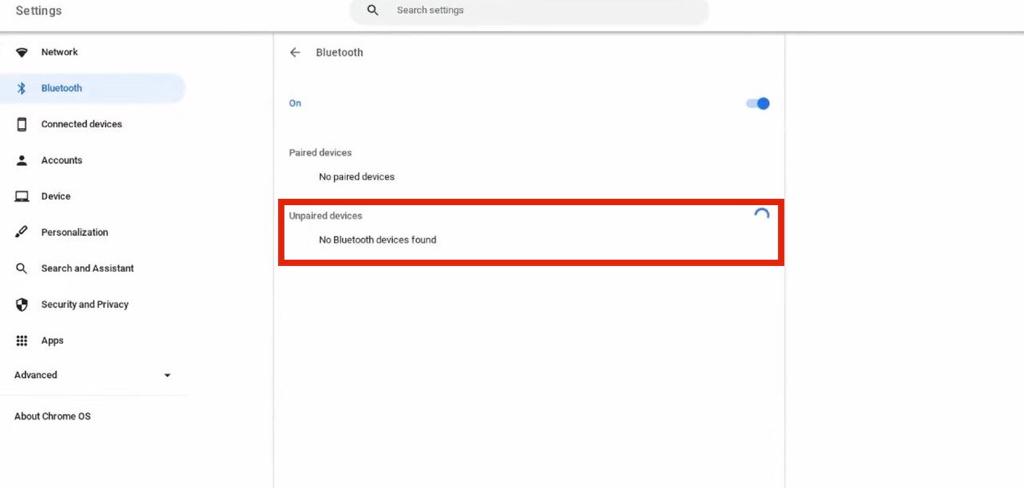
Task: Click the Connected devices phone icon
Action: (x=22, y=124)
